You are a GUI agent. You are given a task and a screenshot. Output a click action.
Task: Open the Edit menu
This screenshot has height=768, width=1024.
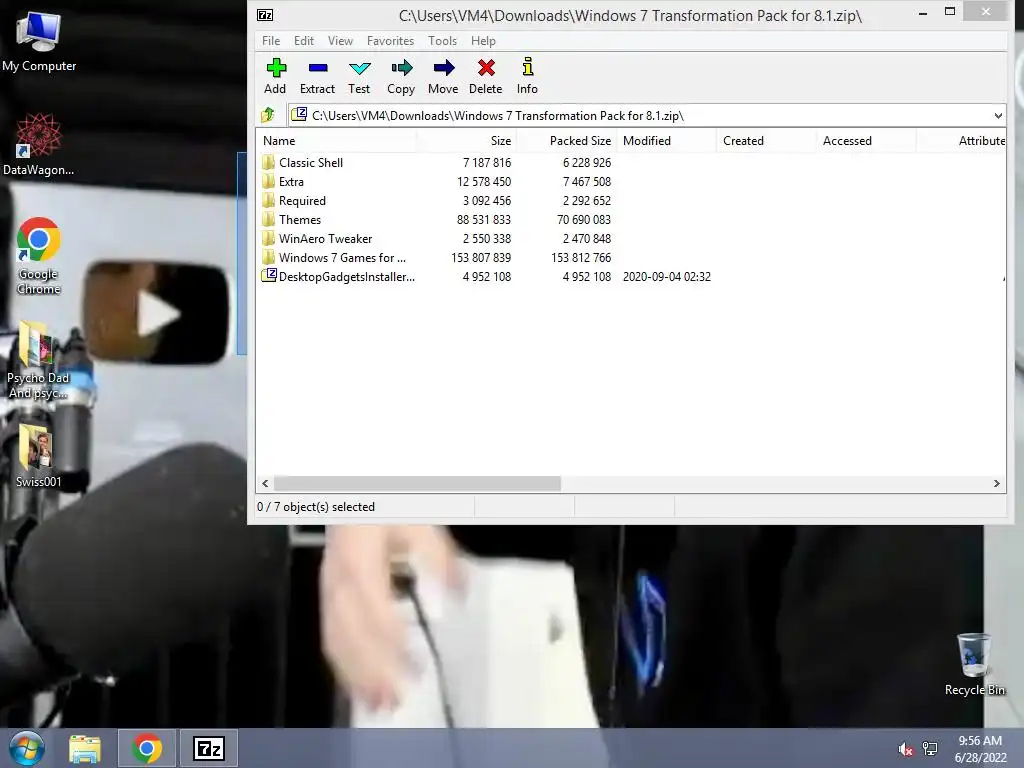pos(304,40)
